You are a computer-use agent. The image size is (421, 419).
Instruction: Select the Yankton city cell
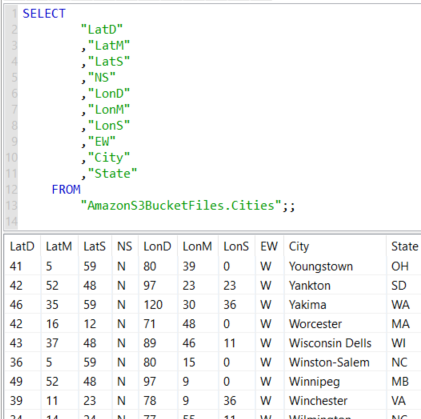point(310,286)
